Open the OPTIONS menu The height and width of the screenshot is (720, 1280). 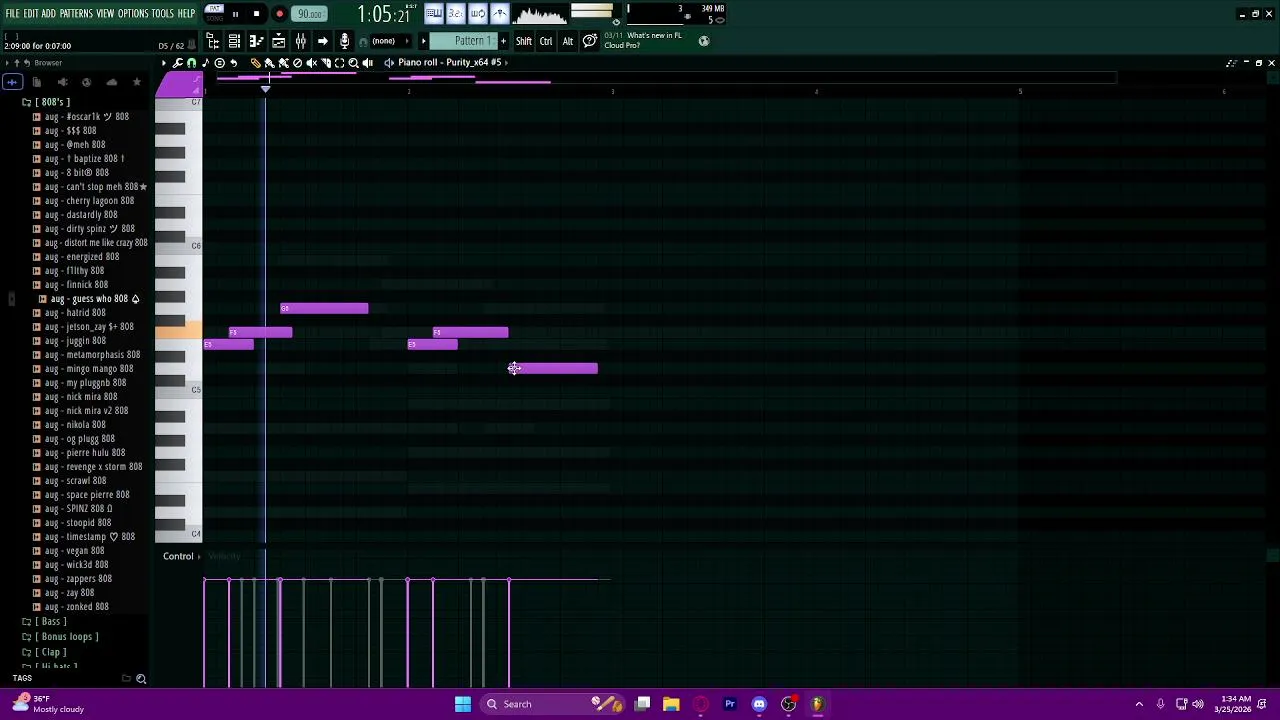click(x=133, y=13)
